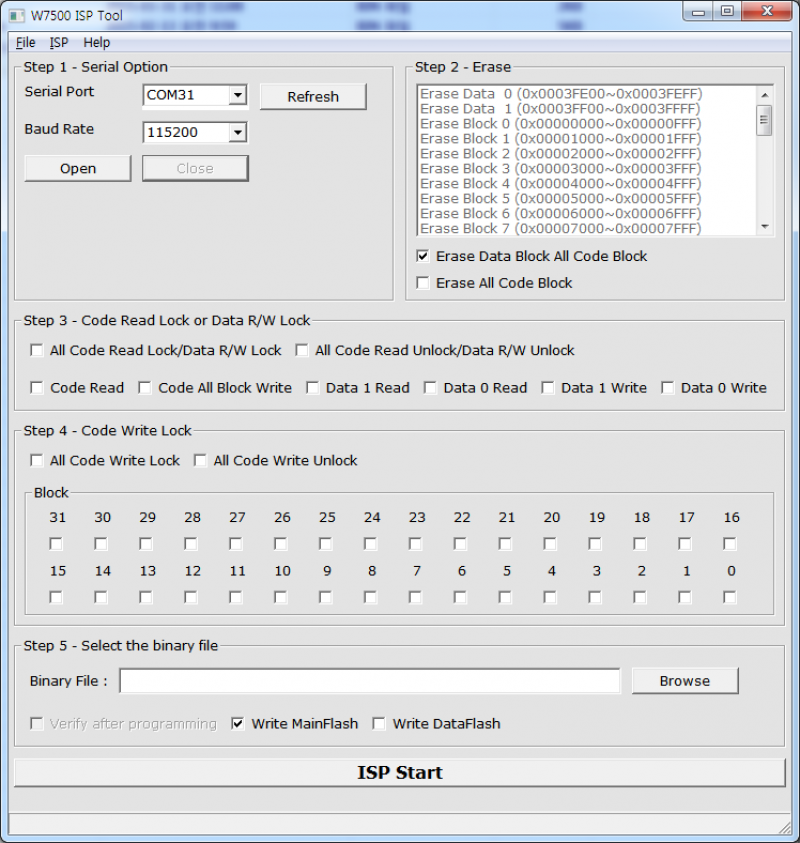
Task: Tick the Block 31 write lock checkbox
Action: tap(56, 544)
